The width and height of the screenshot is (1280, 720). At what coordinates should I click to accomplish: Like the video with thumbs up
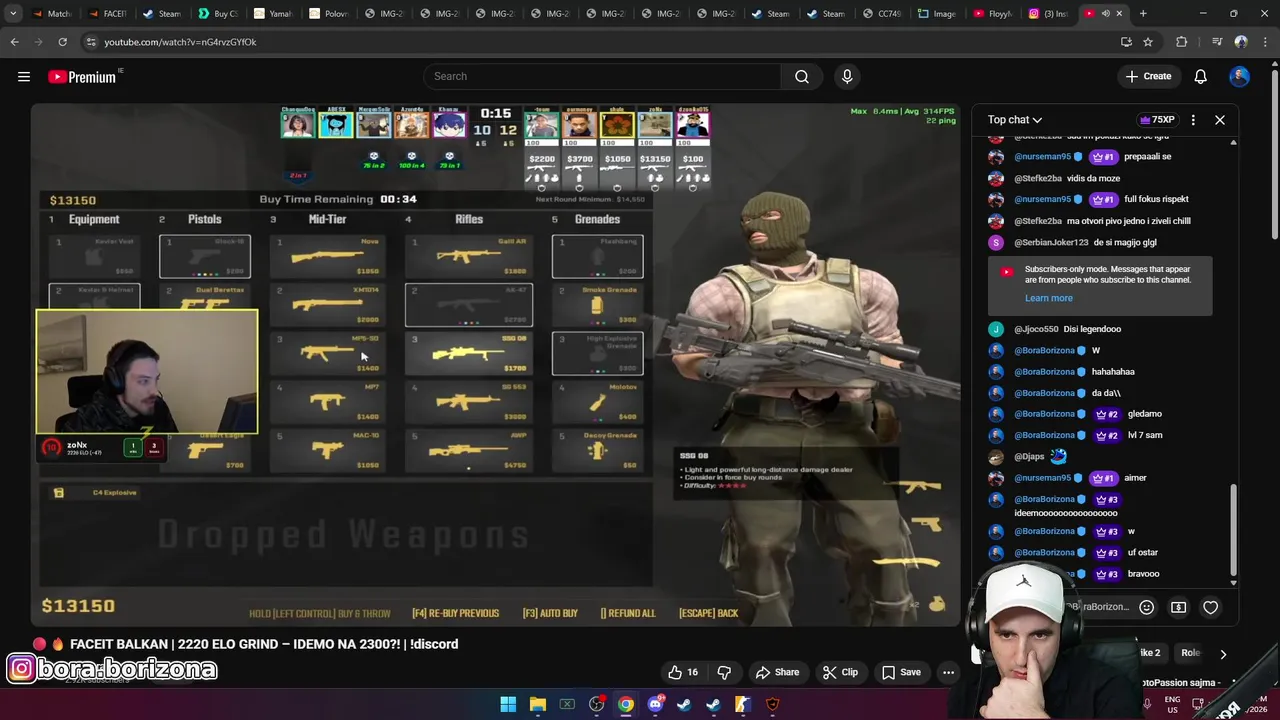(x=683, y=672)
